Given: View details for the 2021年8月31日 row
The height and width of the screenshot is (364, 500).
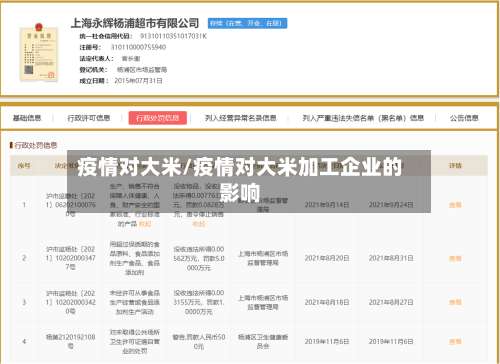Looking at the screenshot, I should [455, 258].
